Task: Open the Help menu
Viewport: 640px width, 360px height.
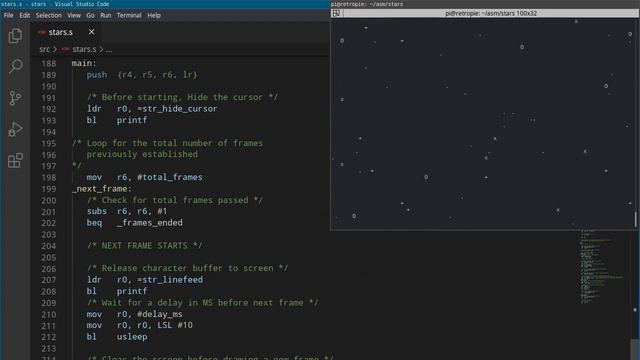Action: coord(154,16)
